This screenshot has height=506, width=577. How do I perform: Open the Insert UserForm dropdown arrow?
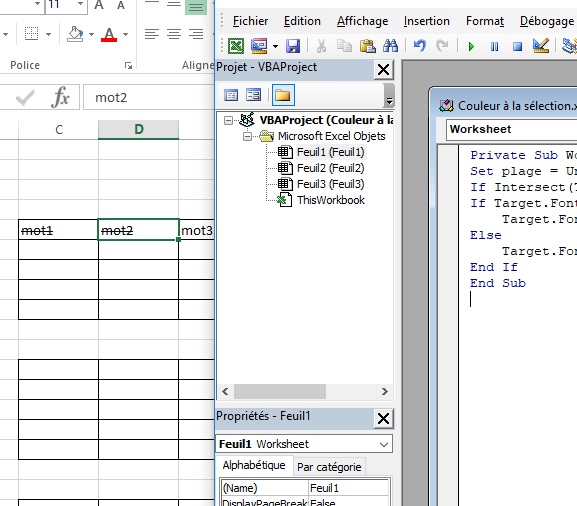(x=275, y=46)
